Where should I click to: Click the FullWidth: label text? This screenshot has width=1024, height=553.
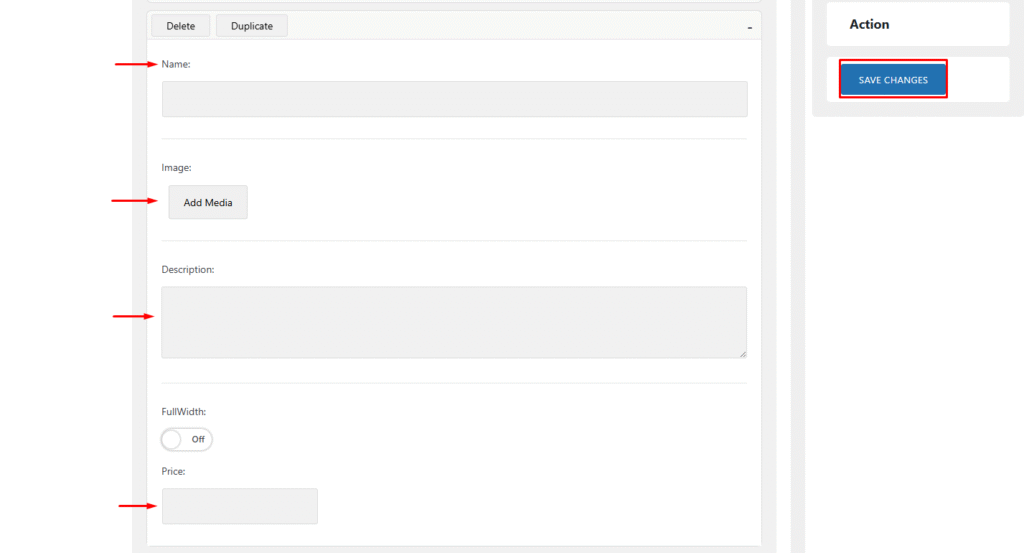184,411
